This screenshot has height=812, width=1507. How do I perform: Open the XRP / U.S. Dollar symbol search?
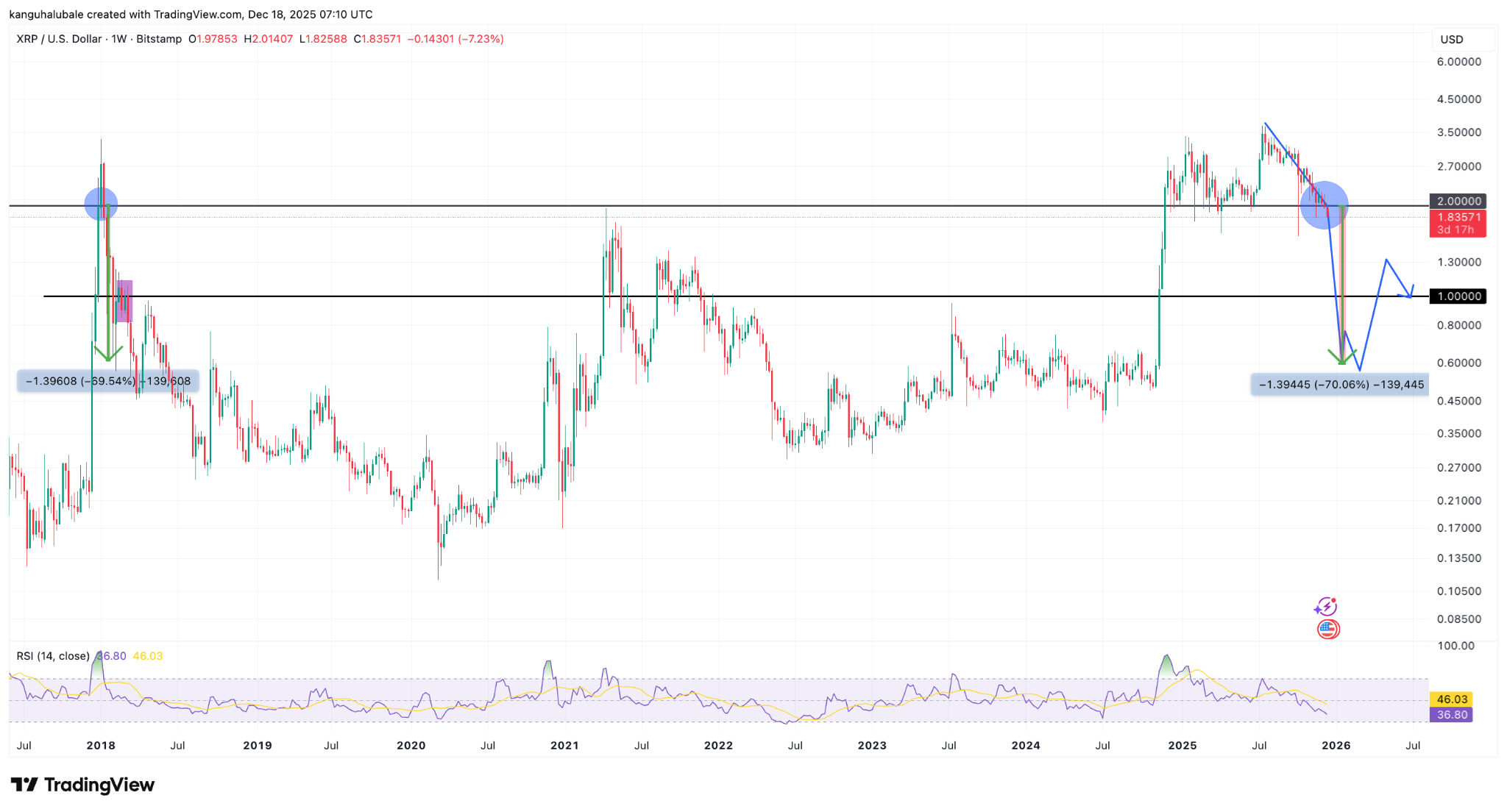click(x=57, y=40)
